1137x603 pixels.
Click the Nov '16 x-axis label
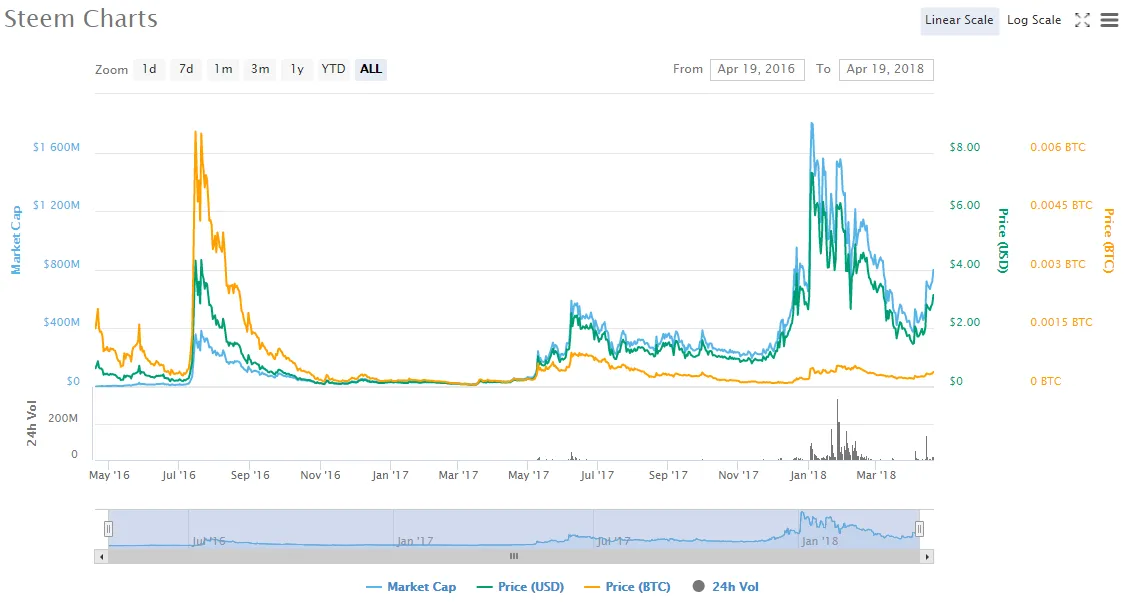[321, 475]
